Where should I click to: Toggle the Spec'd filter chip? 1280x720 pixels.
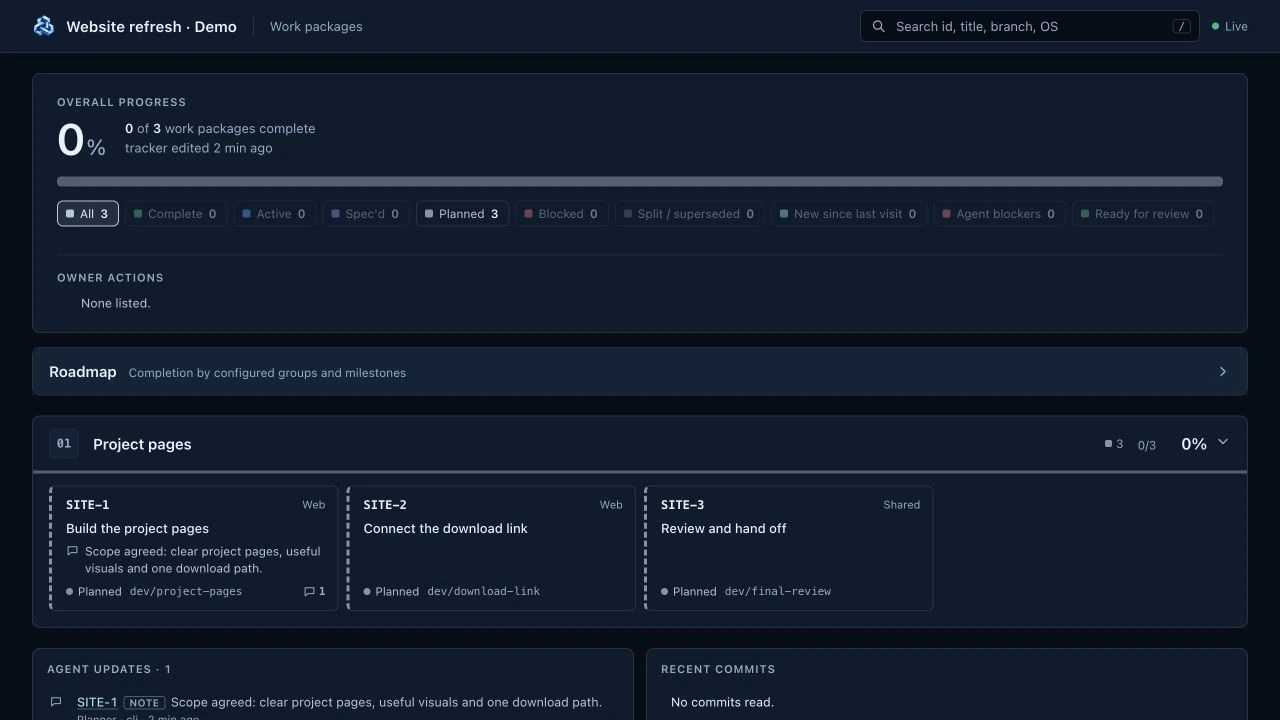pos(365,214)
